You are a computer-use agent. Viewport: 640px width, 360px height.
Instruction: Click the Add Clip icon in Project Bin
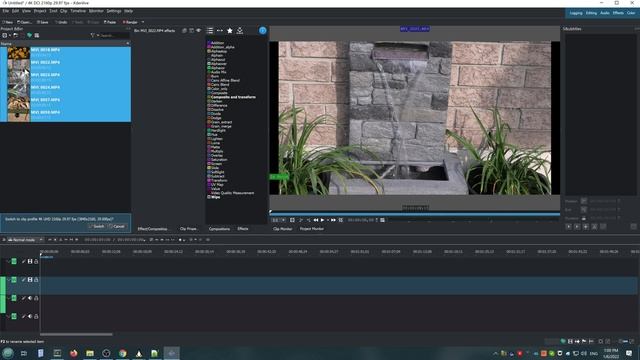(4, 36)
